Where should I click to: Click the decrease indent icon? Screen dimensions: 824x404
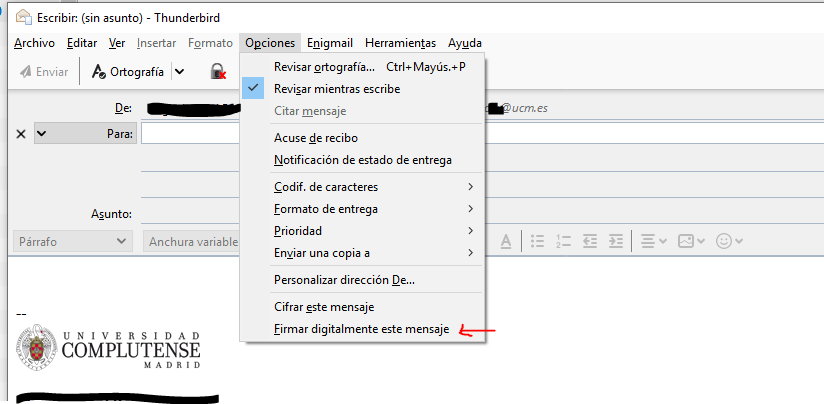click(x=590, y=241)
